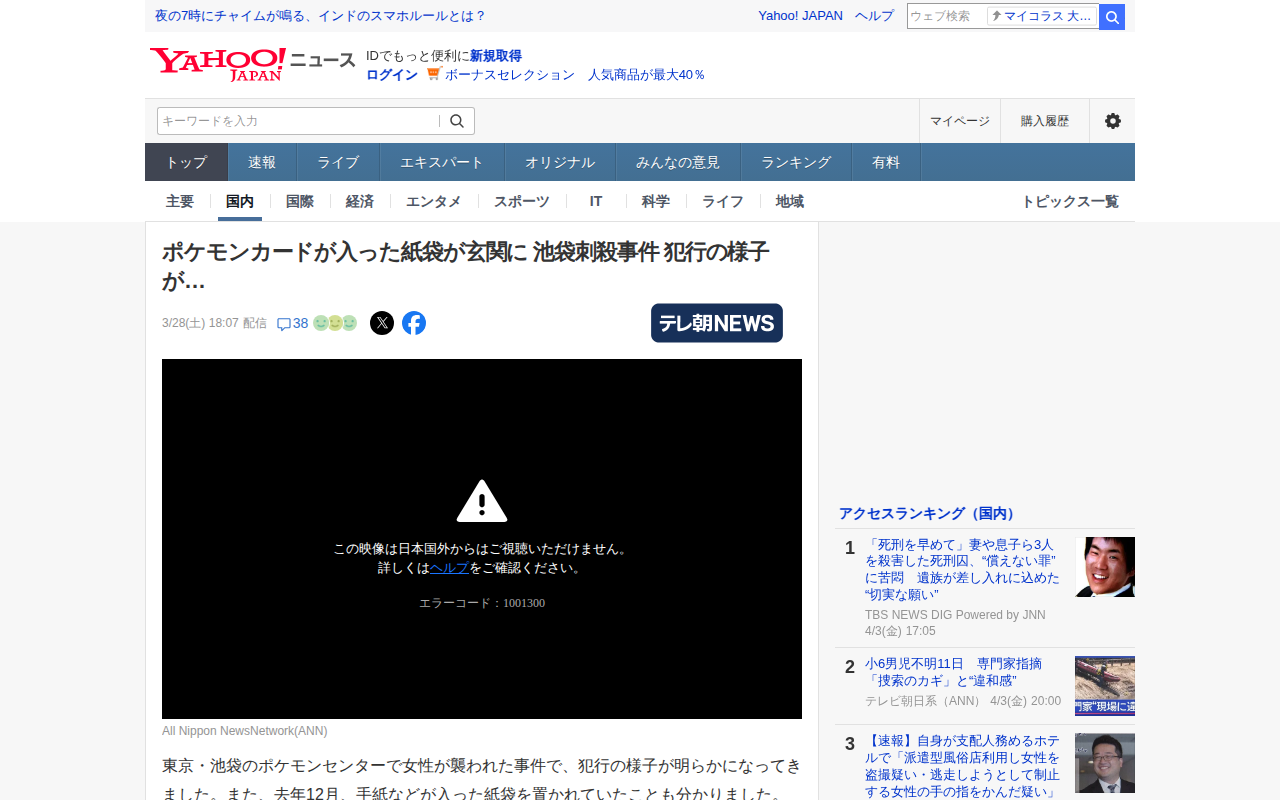This screenshot has height=800, width=1280.
Task: Switch to the 速報 tab
Action: click(x=262, y=162)
